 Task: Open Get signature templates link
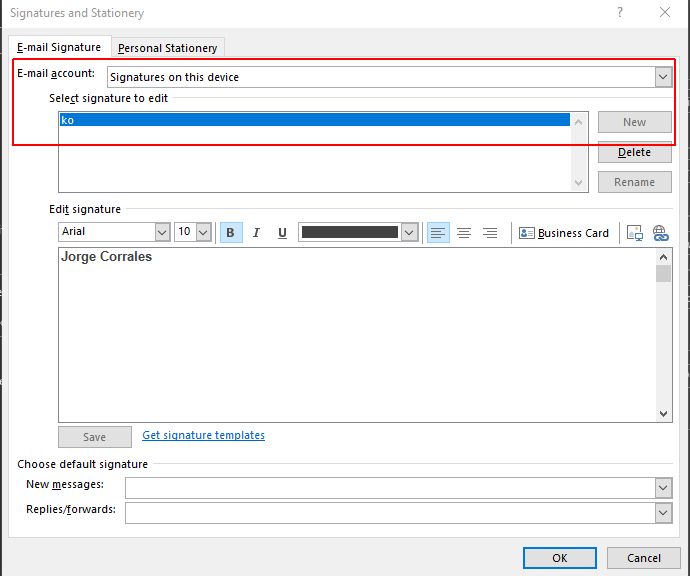click(x=203, y=436)
